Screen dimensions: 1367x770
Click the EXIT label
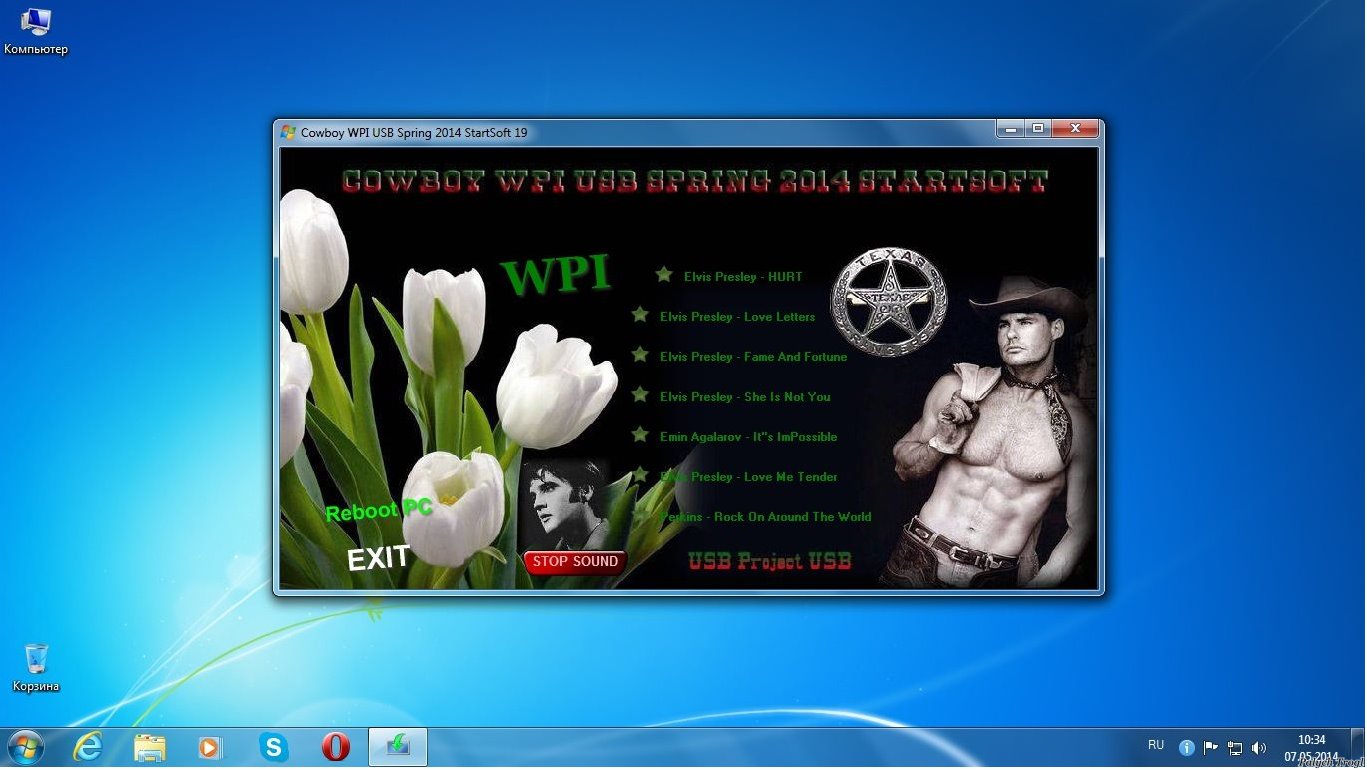[x=378, y=558]
